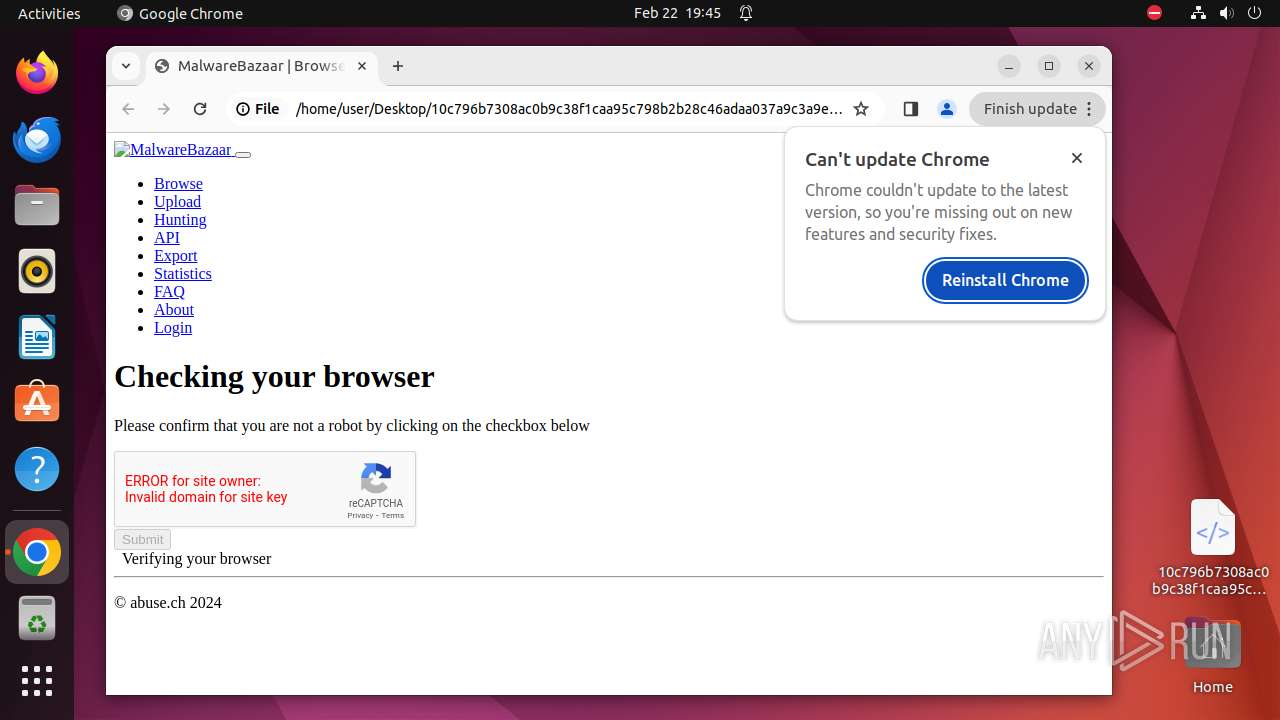Select the MalwareBazaar | Browse tab
1280x720 pixels.
pos(260,66)
